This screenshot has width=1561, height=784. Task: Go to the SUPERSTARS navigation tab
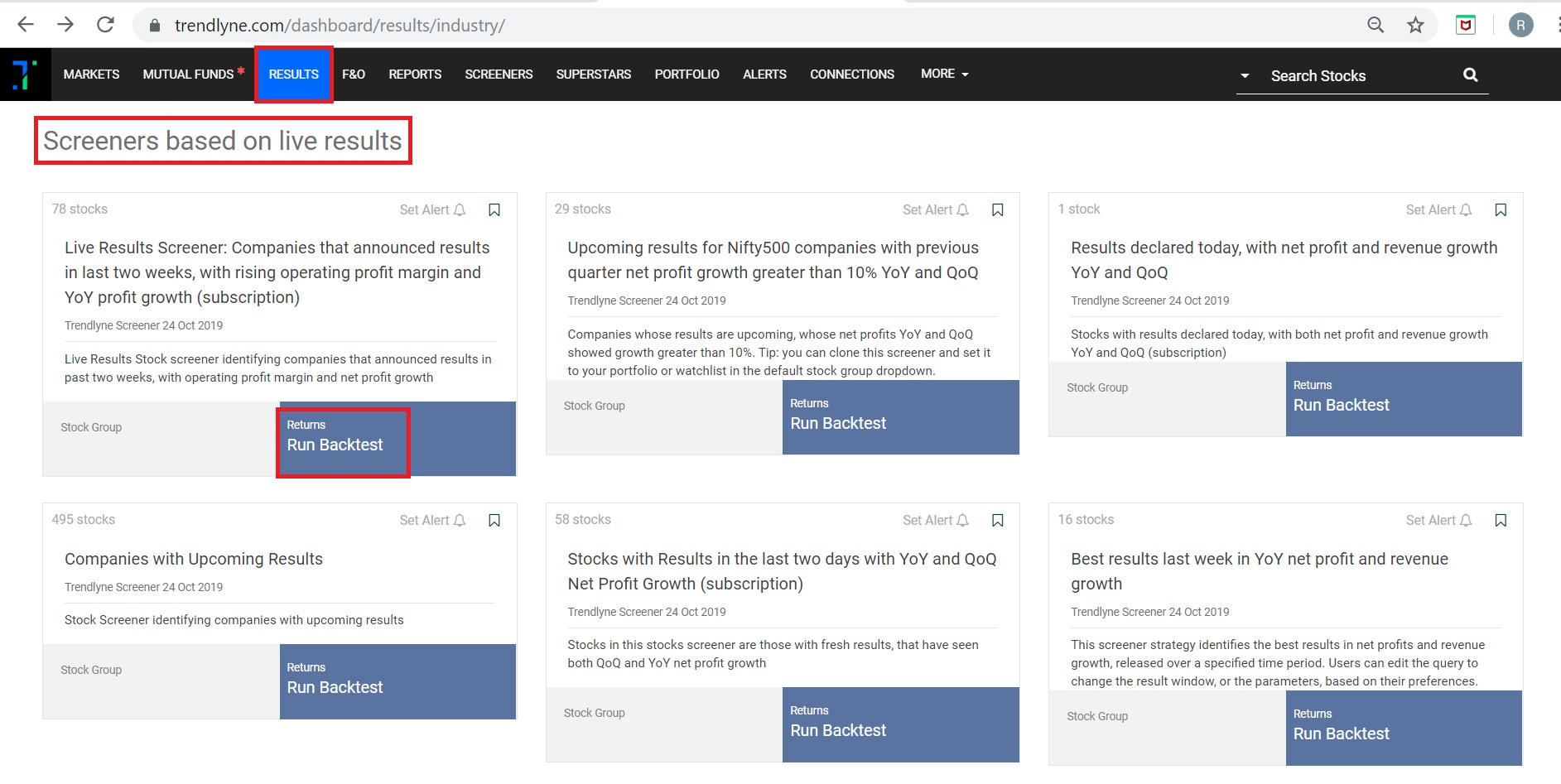[x=593, y=75]
